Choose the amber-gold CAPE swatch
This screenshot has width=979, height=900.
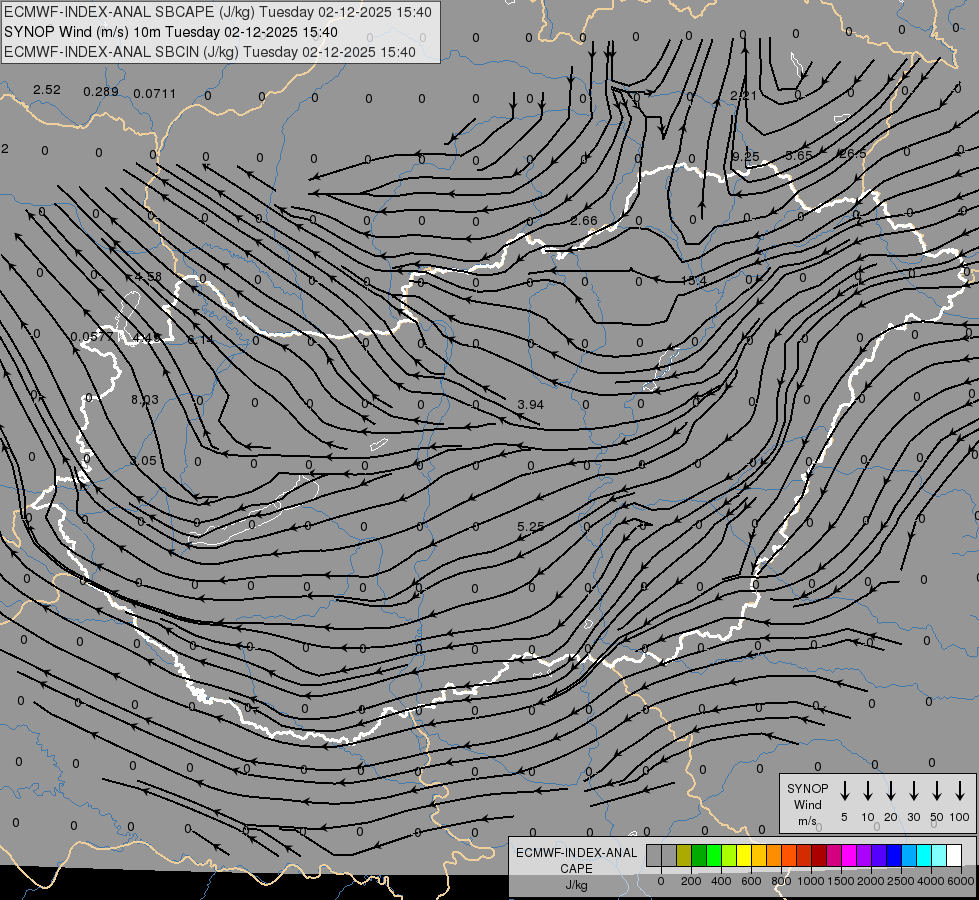point(759,855)
